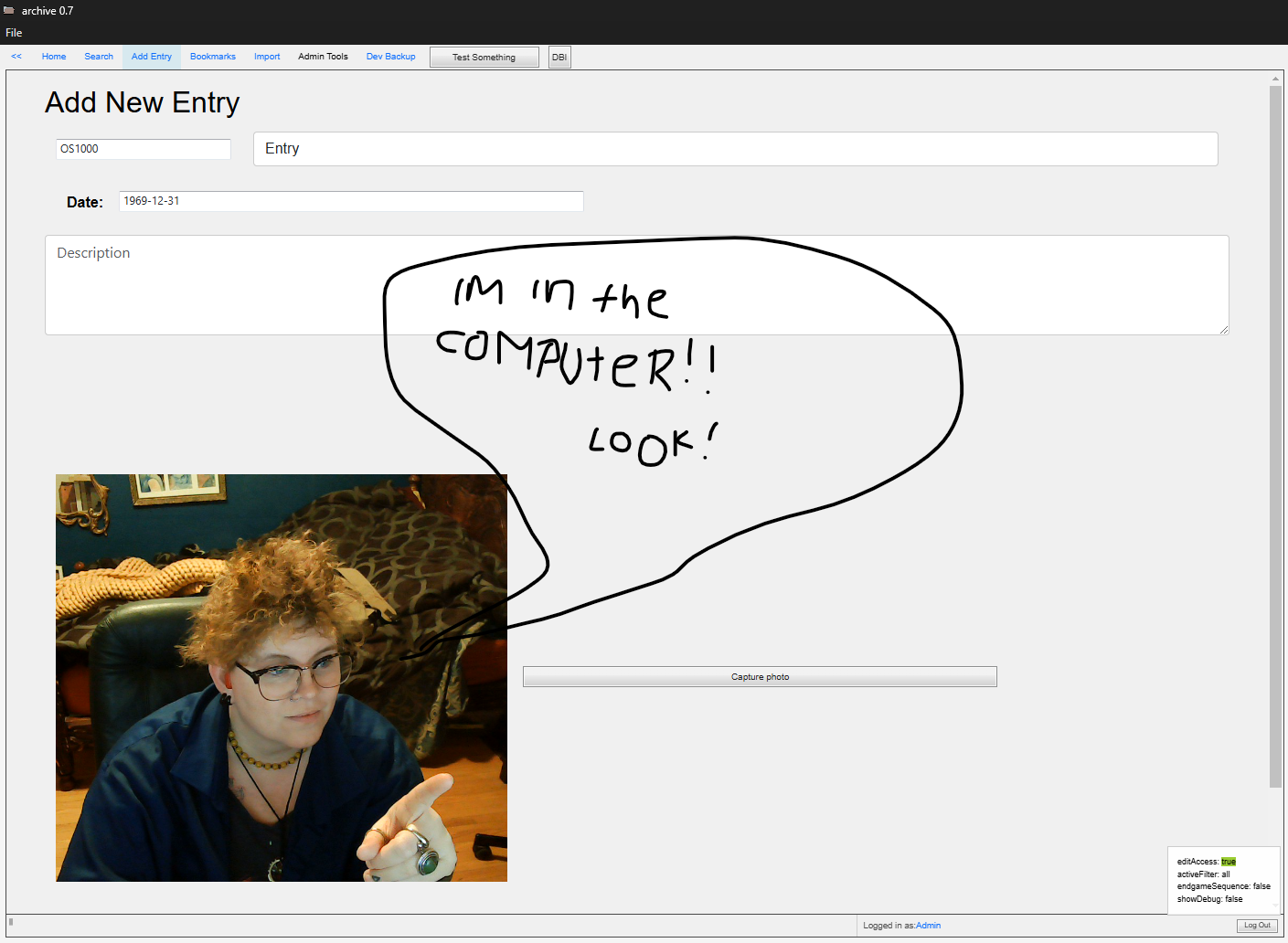Select the Date field showing 1969-12-31
The image size is (1288, 943).
pos(351,201)
